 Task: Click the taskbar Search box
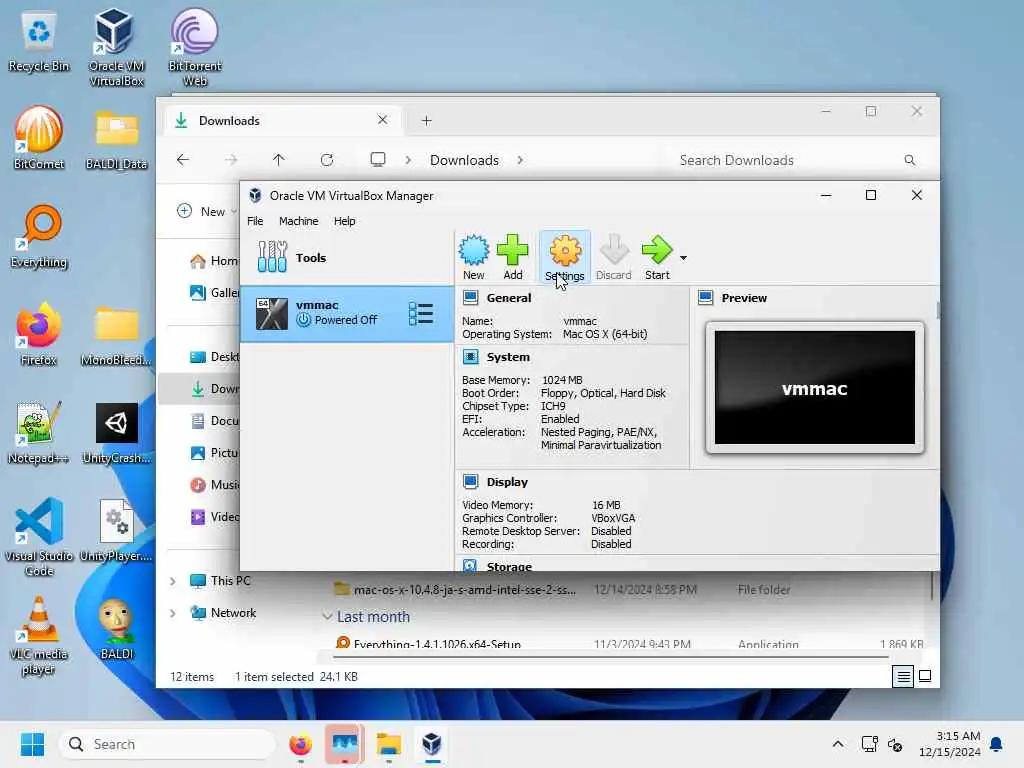tap(168, 744)
